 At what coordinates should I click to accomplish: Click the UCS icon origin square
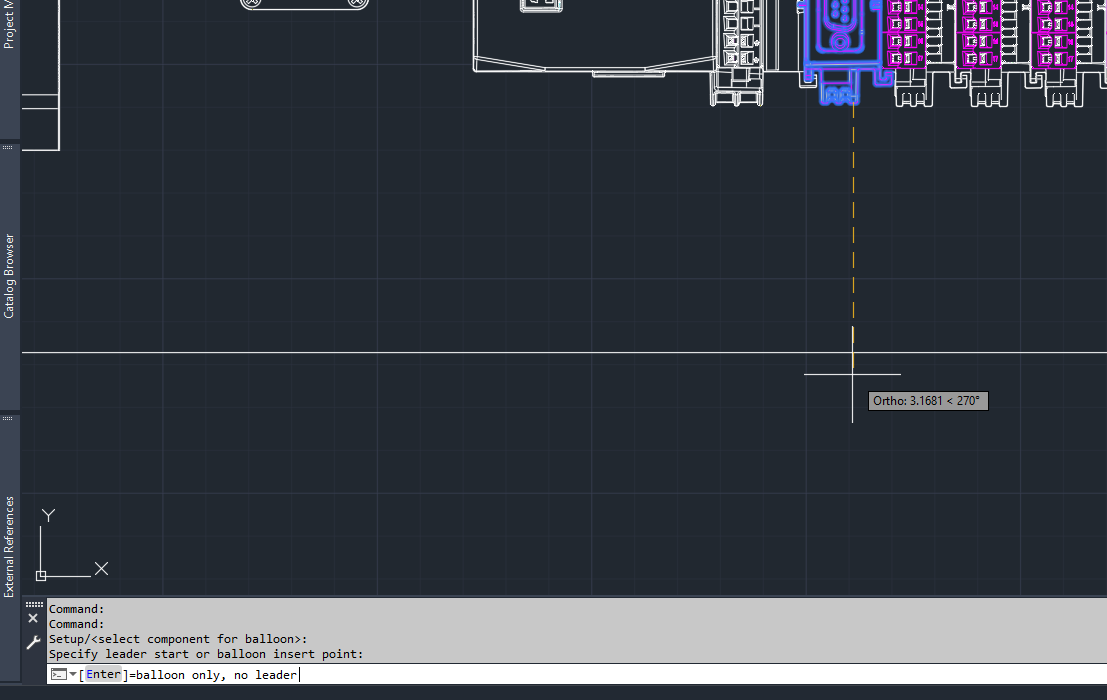[40, 574]
